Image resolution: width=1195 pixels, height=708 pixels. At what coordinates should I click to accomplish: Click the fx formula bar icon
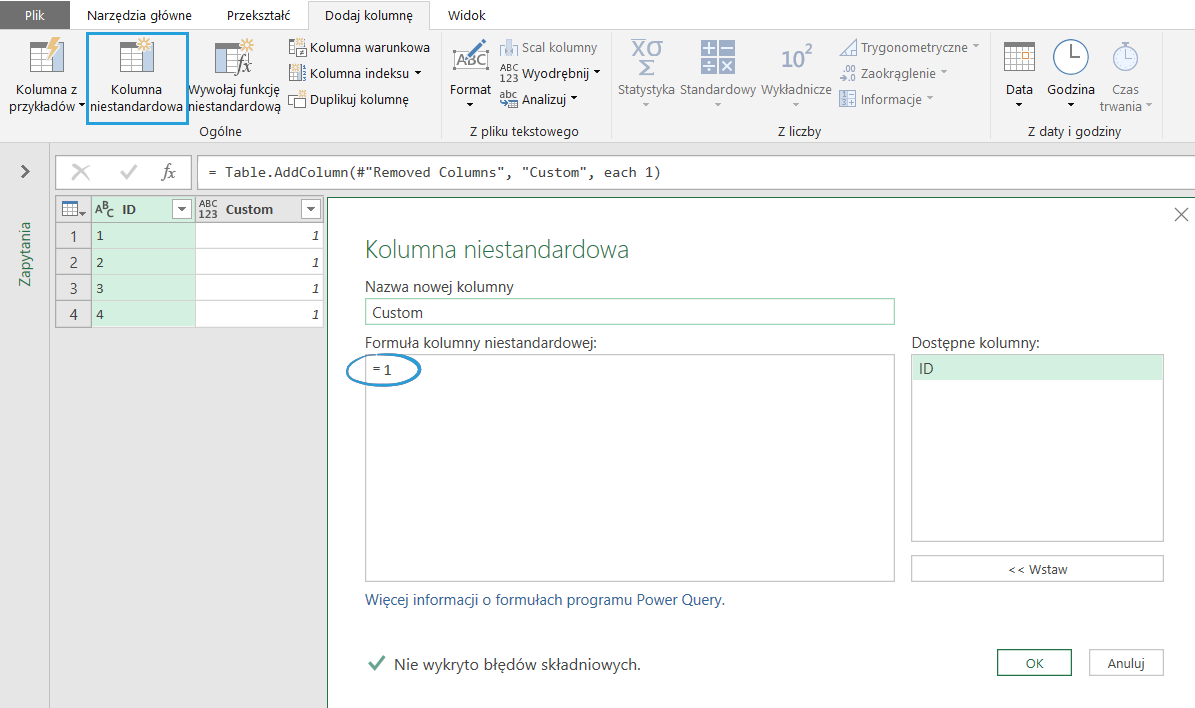click(x=169, y=172)
